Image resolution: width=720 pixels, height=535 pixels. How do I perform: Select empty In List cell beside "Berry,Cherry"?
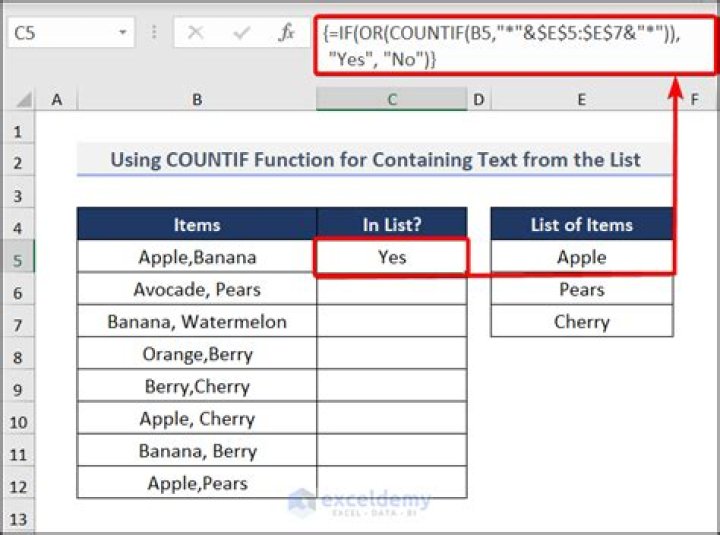click(392, 386)
